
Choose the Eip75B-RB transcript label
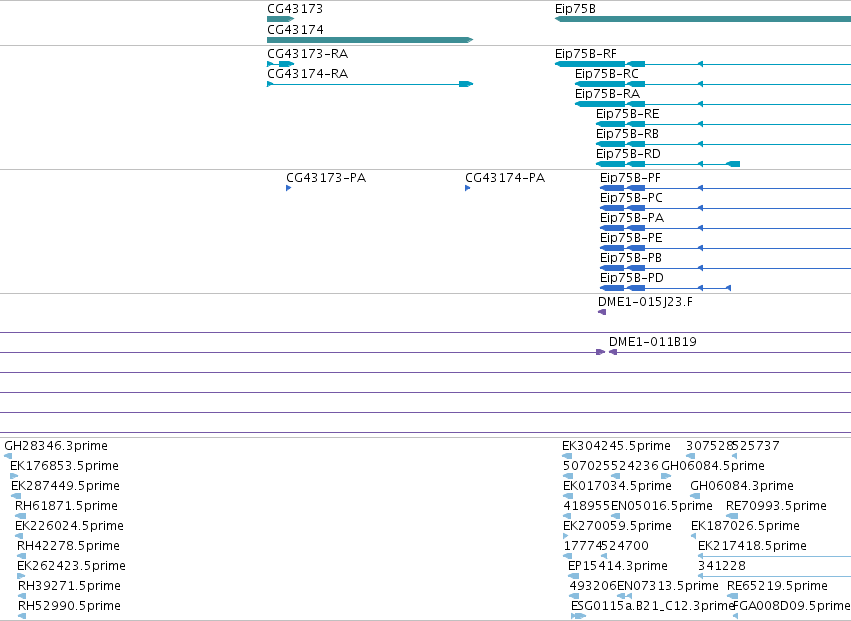click(x=627, y=134)
